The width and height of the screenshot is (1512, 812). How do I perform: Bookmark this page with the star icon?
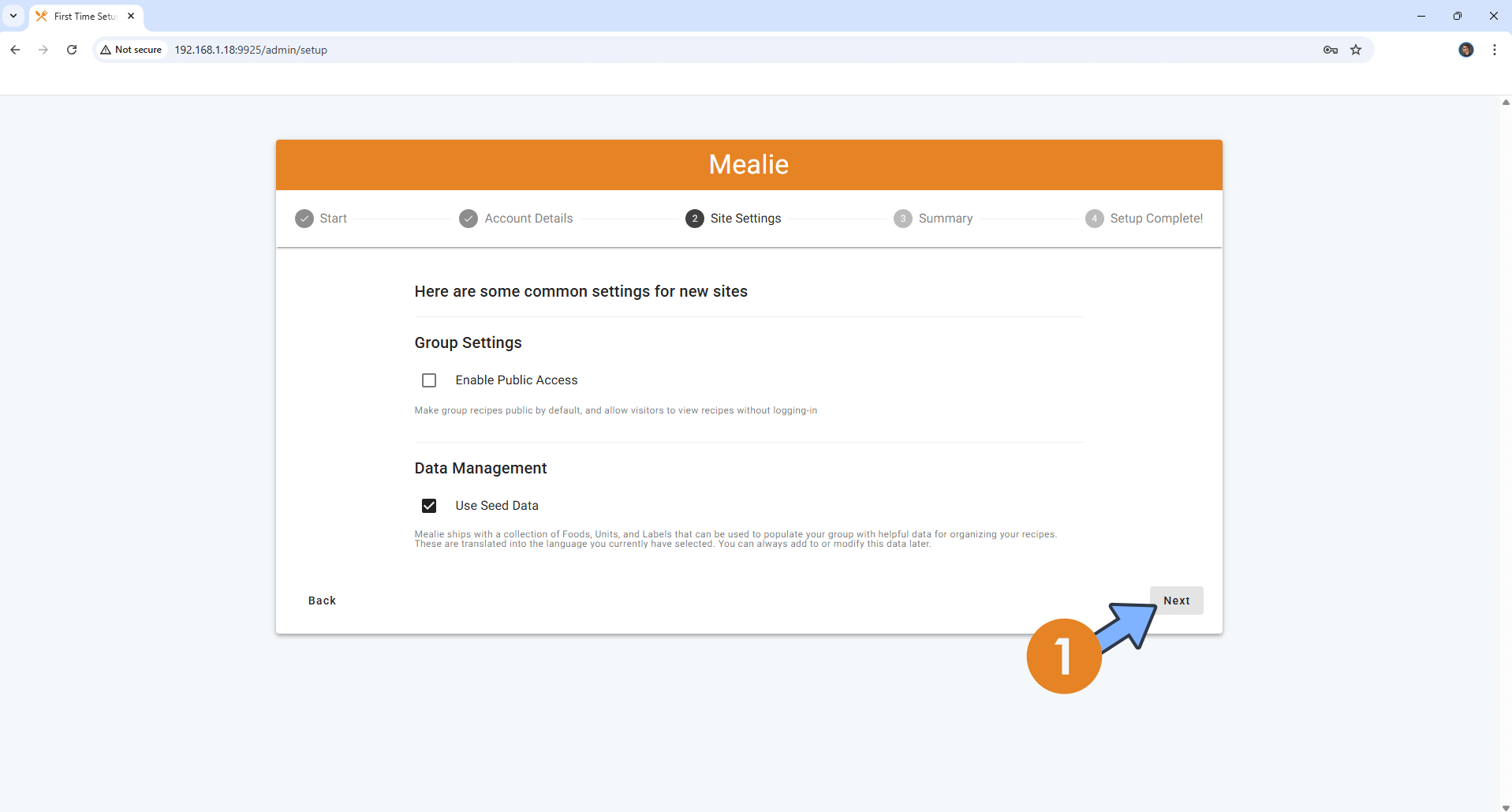[1356, 50]
